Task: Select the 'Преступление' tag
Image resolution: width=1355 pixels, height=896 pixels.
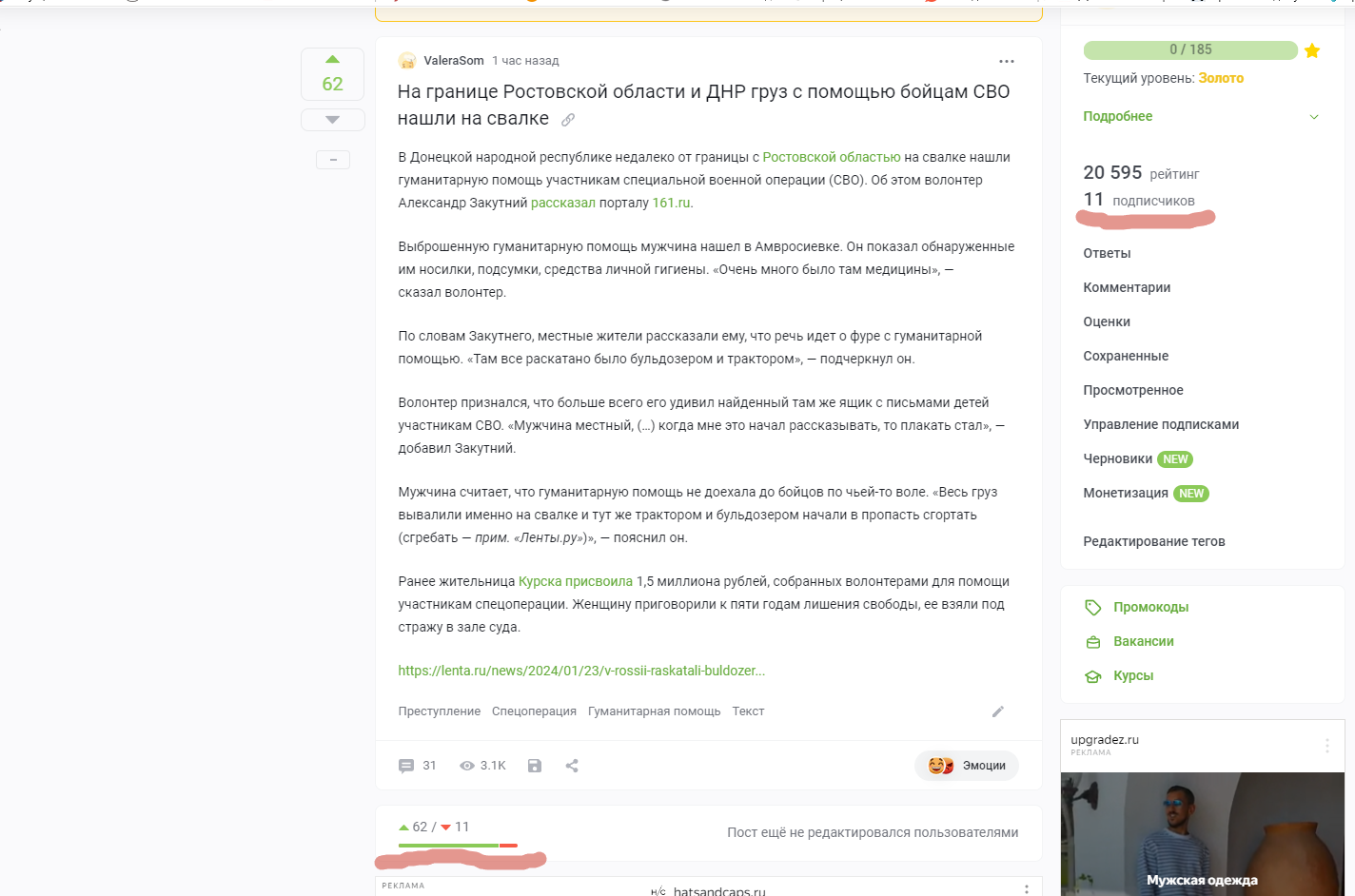Action: [x=440, y=711]
